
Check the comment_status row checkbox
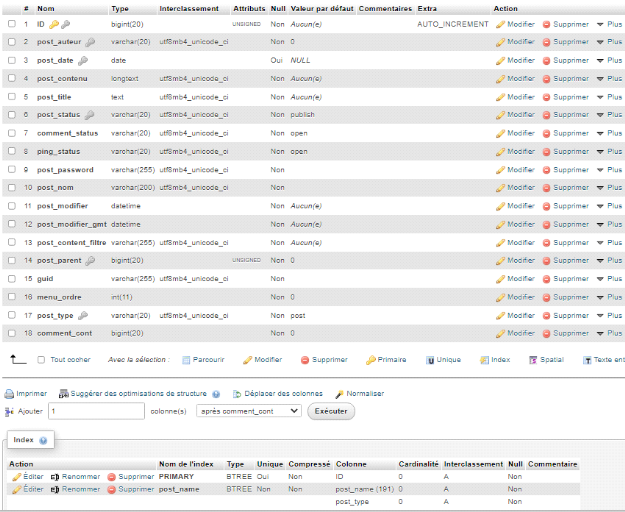(x=12, y=133)
